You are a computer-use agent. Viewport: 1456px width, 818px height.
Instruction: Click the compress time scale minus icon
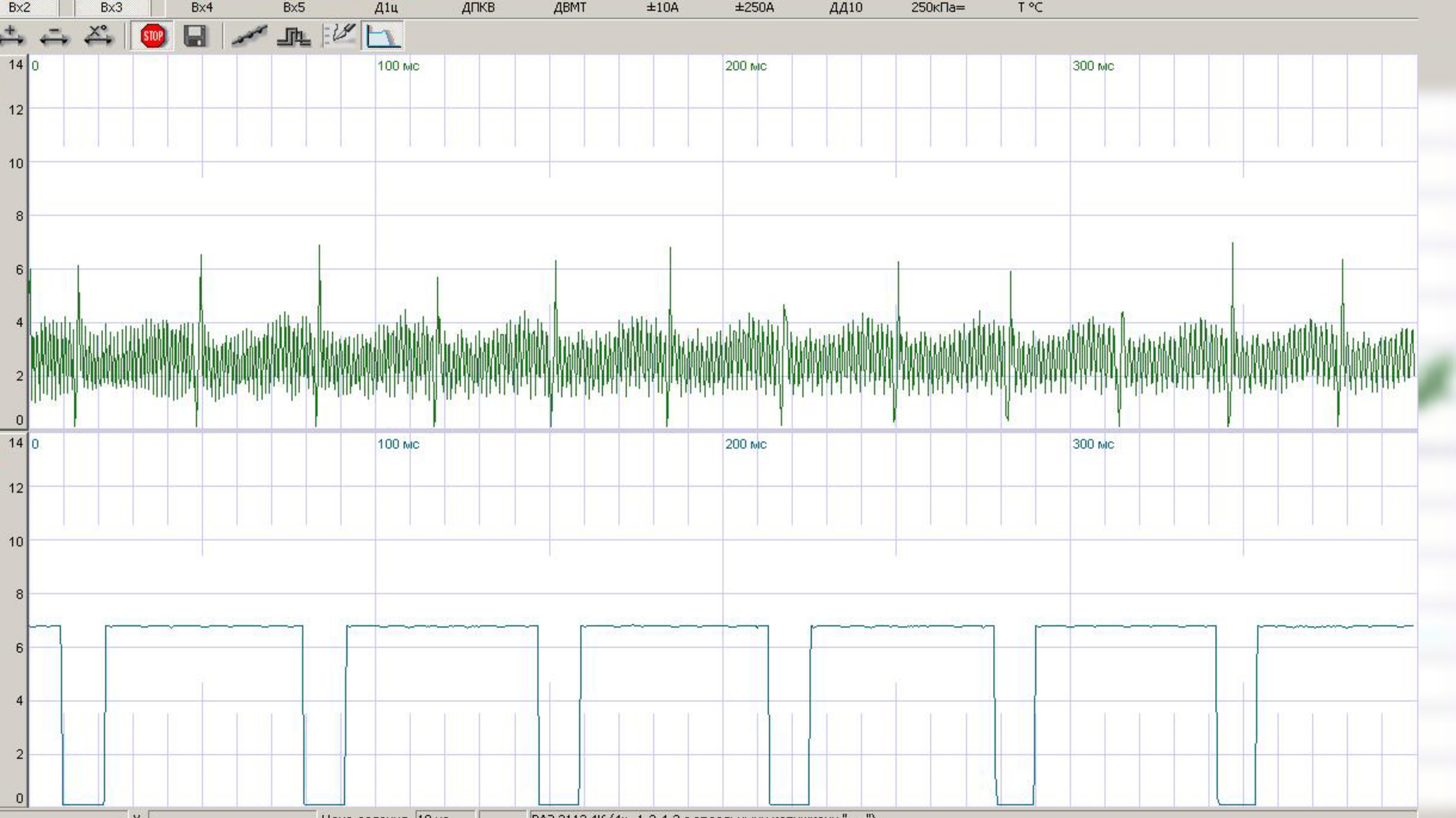coord(55,36)
